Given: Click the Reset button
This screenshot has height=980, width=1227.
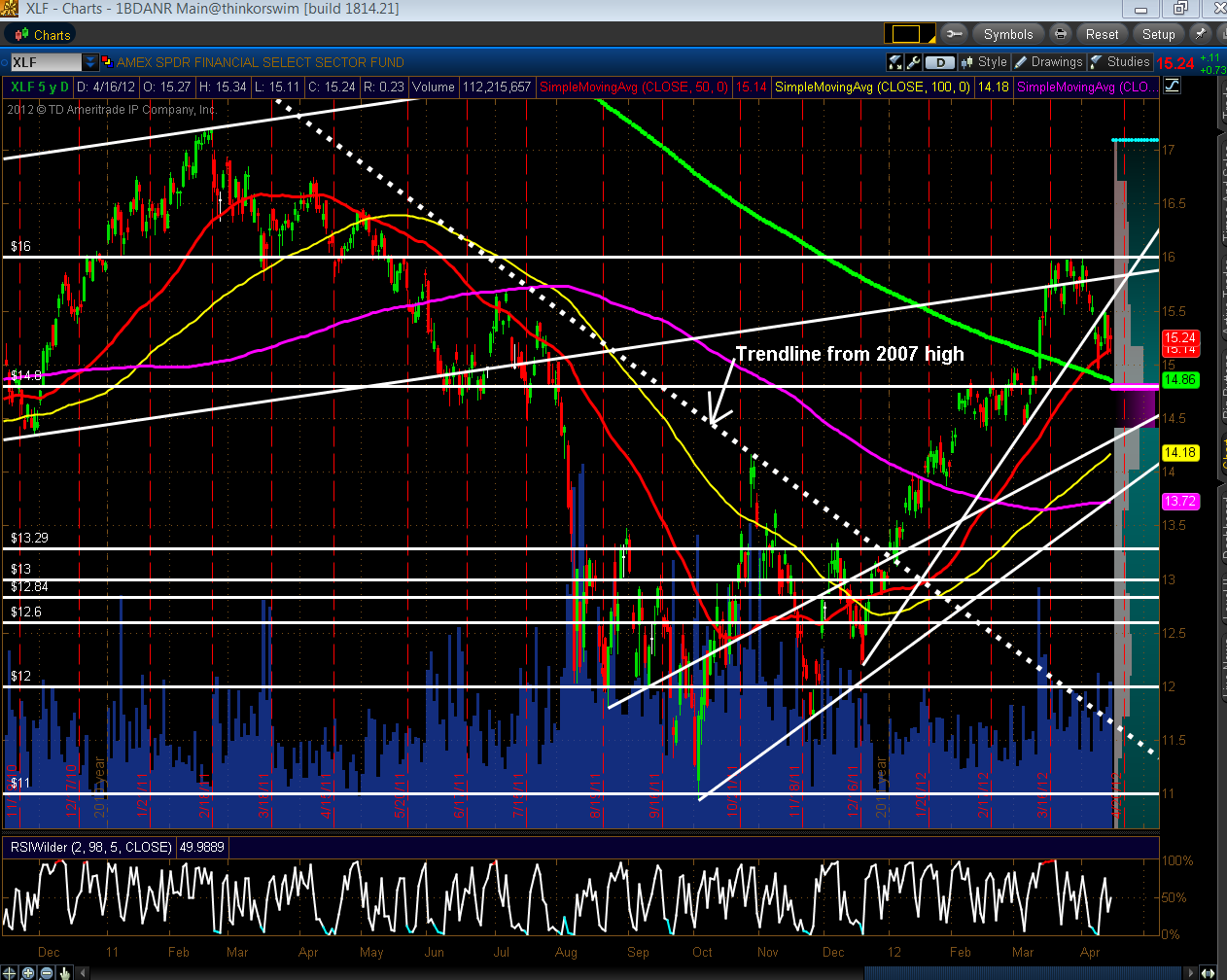Looking at the screenshot, I should coord(1102,34).
